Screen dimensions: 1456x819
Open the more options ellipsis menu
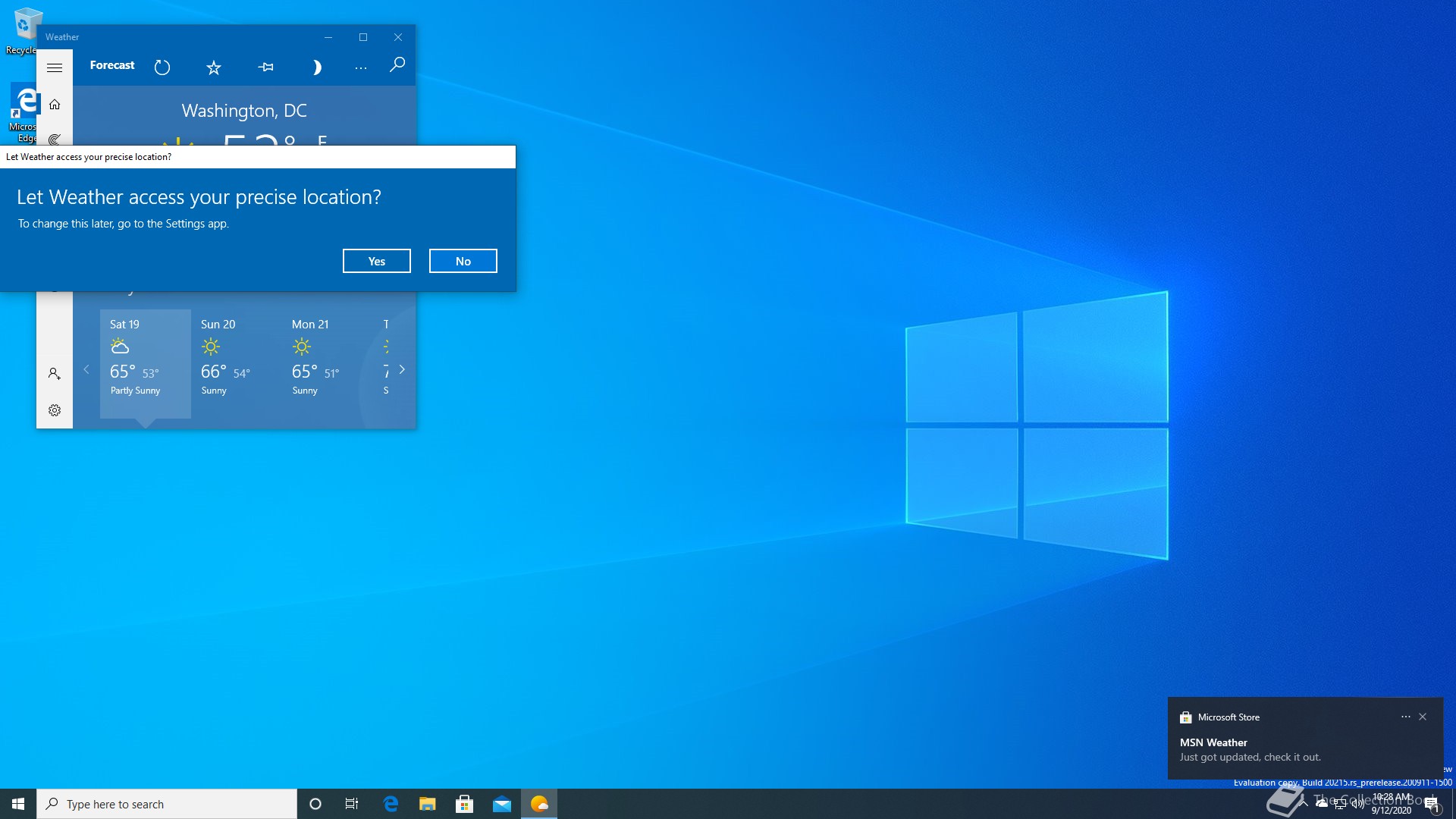(361, 67)
